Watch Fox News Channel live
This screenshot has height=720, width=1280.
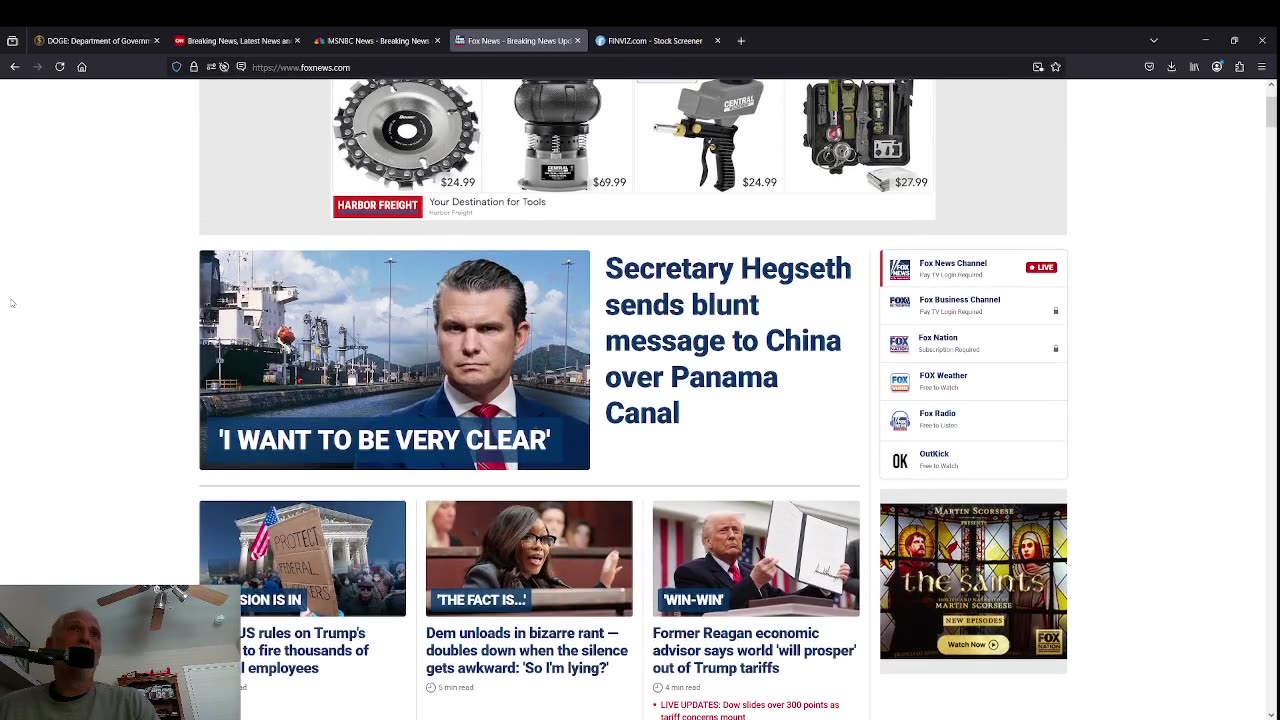(x=972, y=268)
